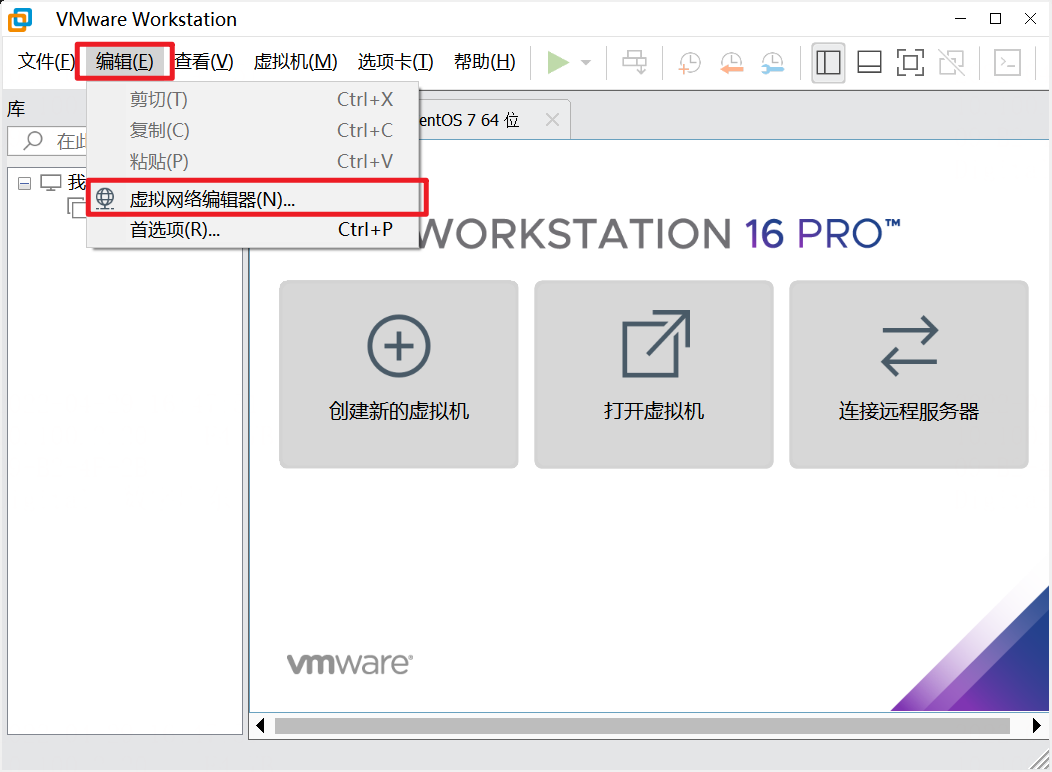The image size is (1052, 772).
Task: Take a snapshot of this virtual machine
Action: pos(689,62)
